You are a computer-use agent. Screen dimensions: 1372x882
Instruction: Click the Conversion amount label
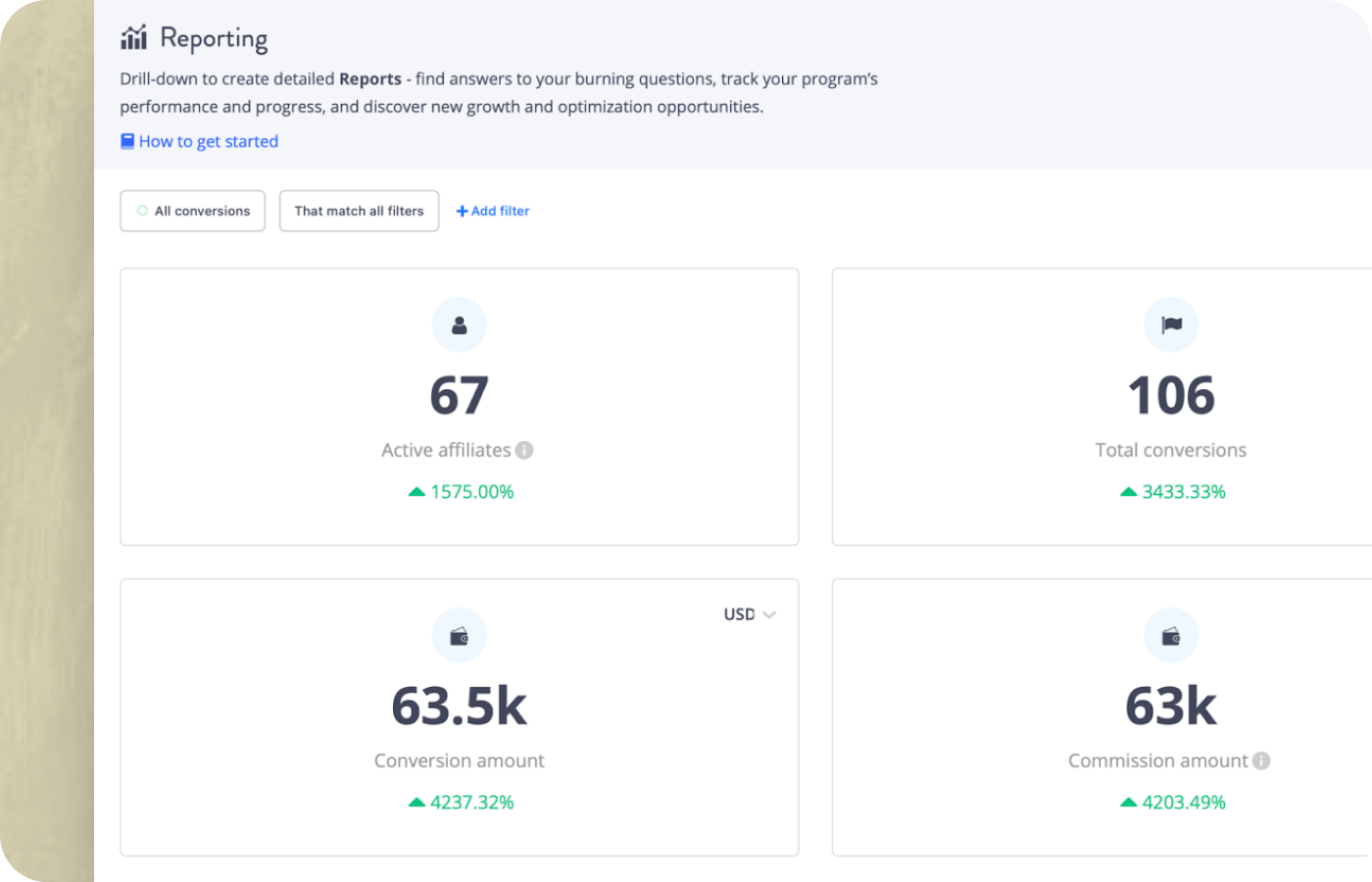click(x=459, y=760)
